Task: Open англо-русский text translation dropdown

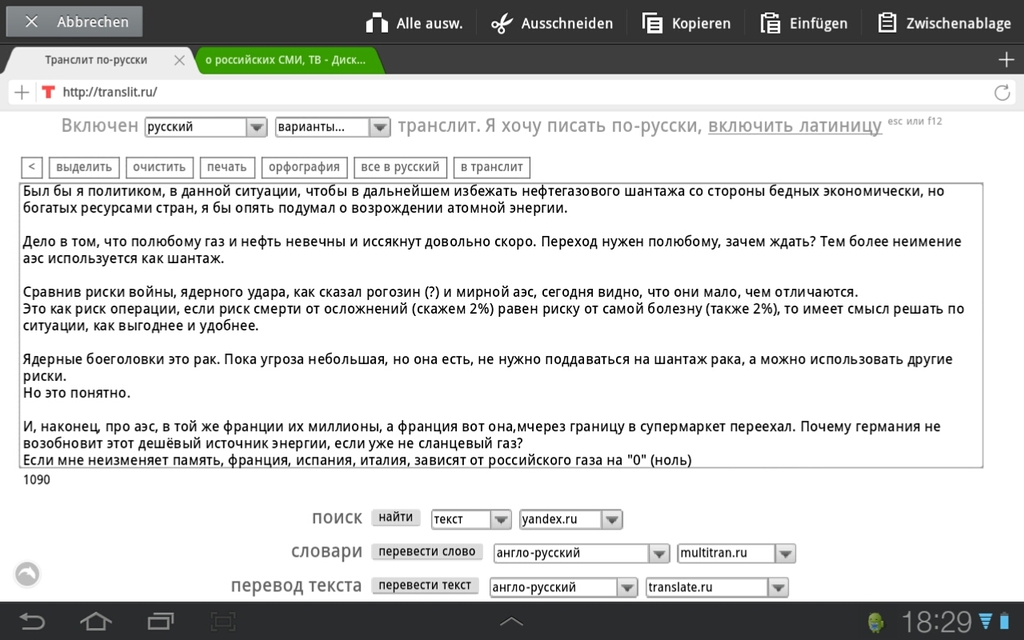Action: (x=564, y=587)
